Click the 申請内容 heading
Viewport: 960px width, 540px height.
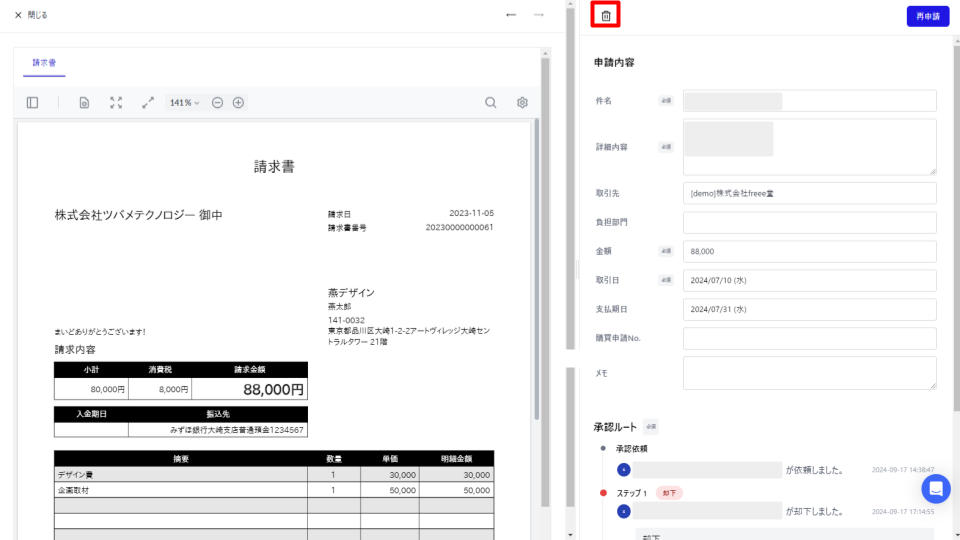point(614,62)
